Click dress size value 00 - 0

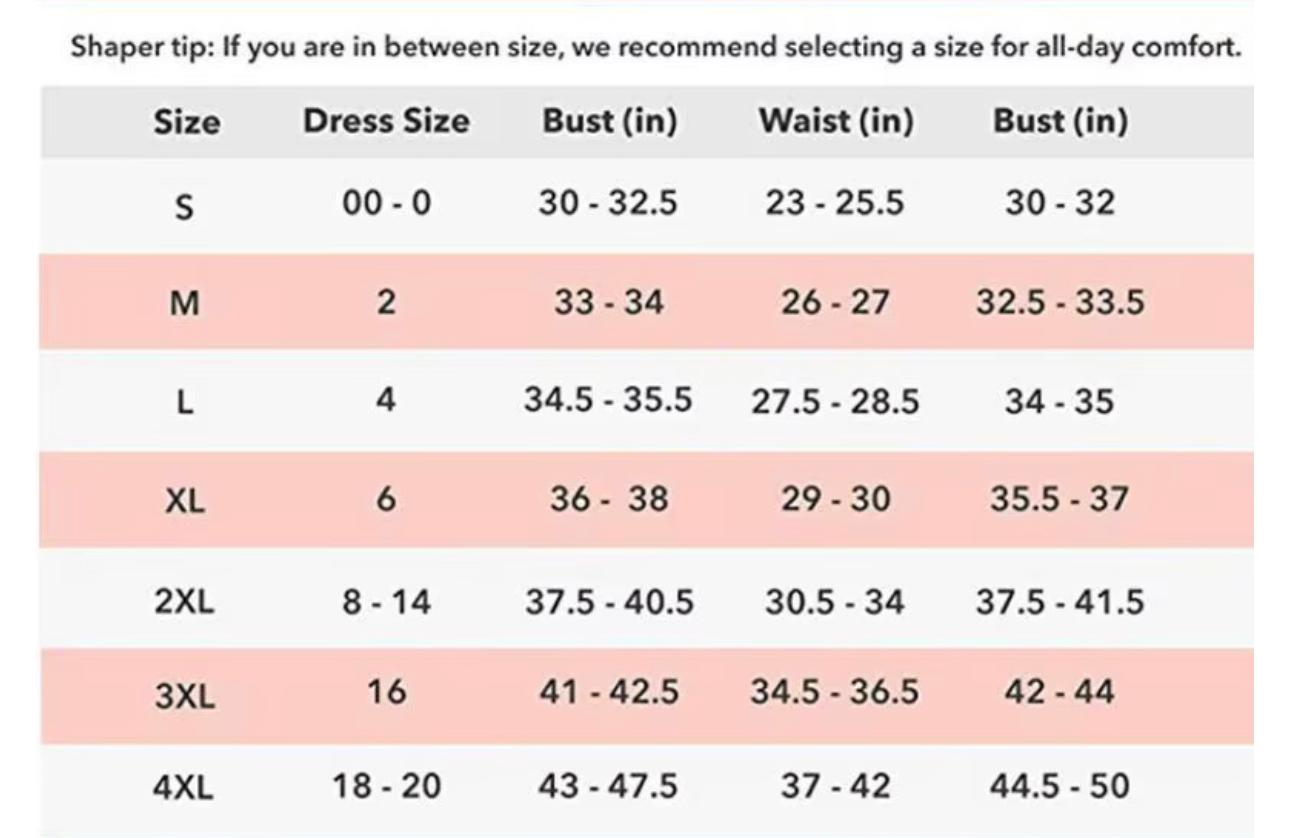coord(385,203)
